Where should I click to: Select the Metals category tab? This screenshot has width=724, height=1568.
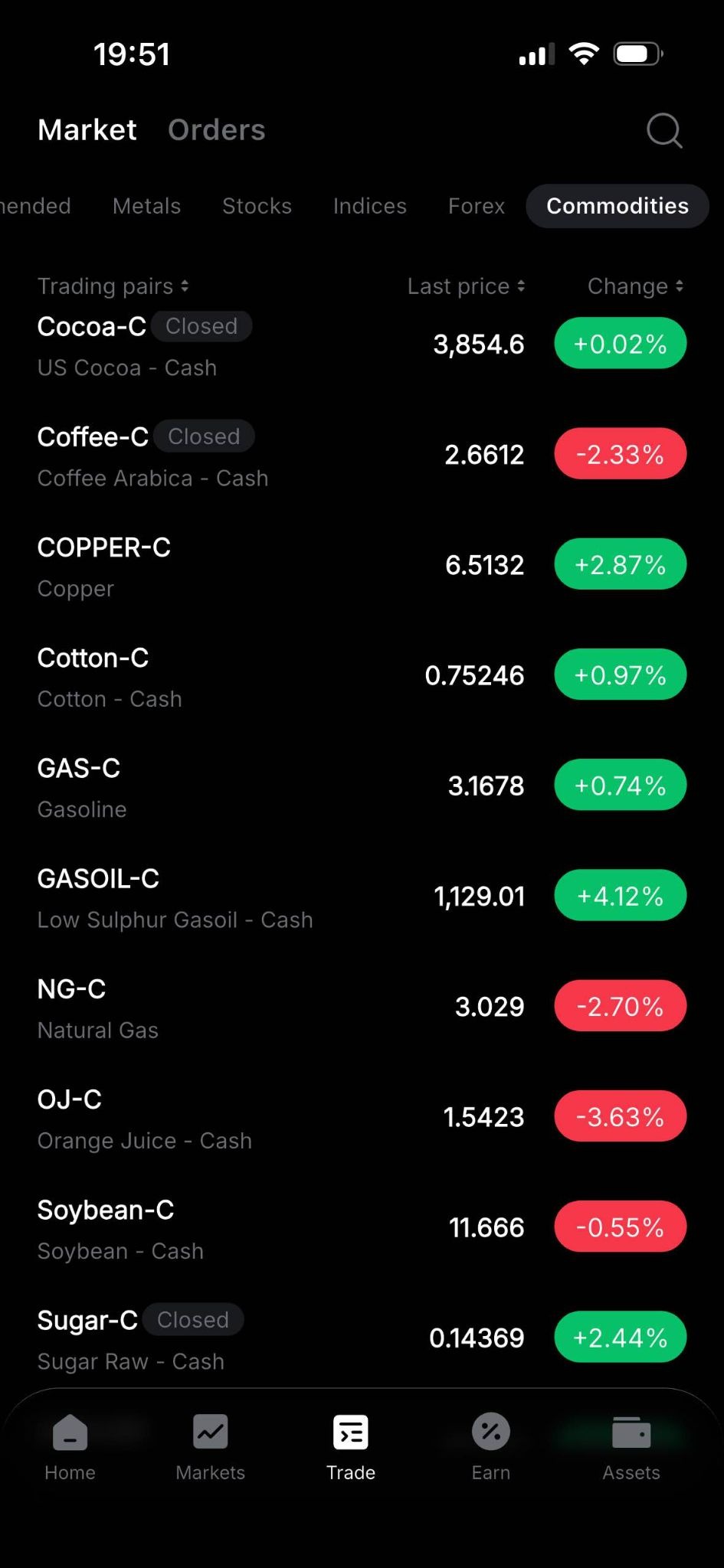(x=146, y=206)
